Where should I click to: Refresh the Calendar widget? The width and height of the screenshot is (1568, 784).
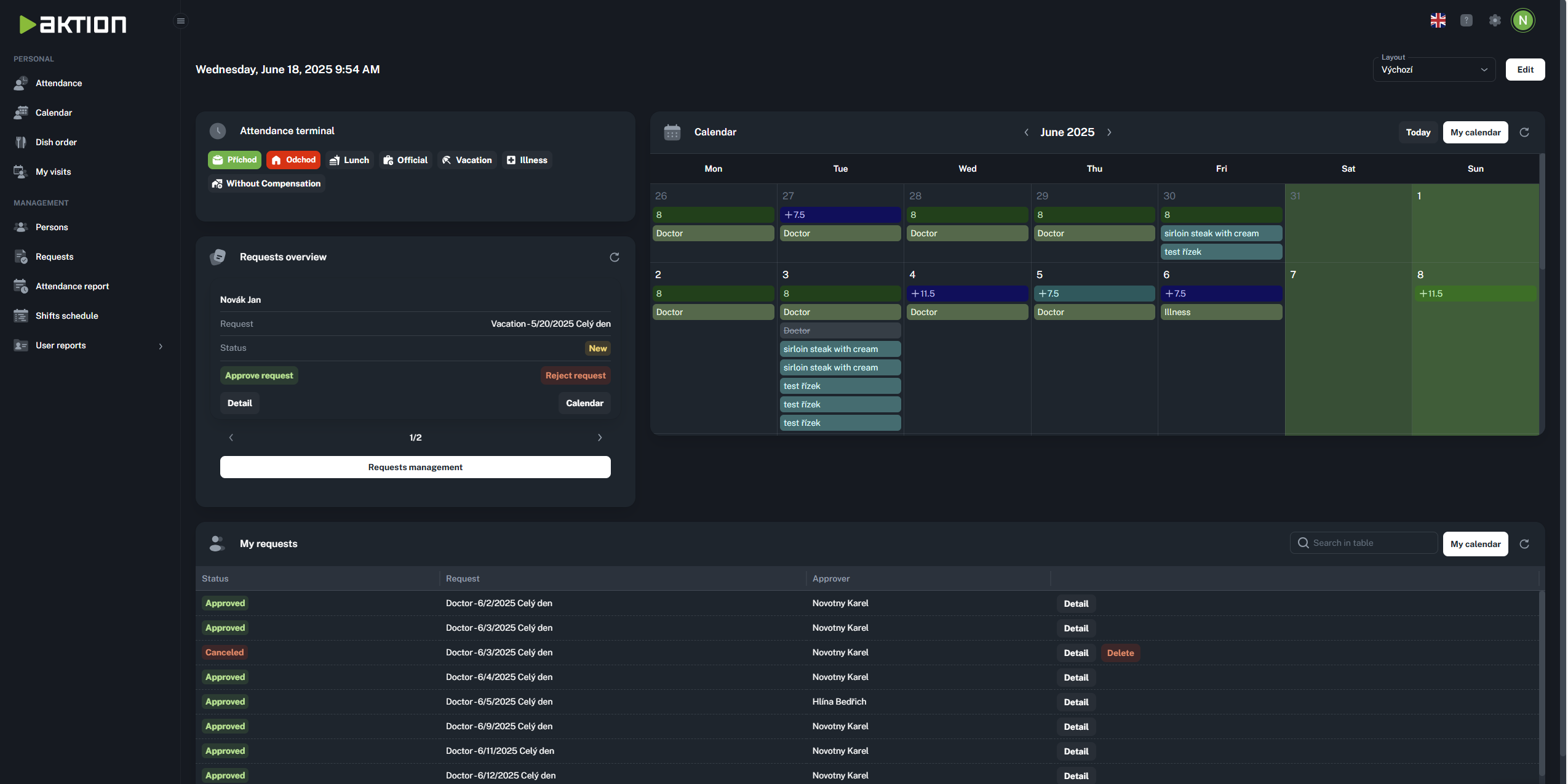1524,132
